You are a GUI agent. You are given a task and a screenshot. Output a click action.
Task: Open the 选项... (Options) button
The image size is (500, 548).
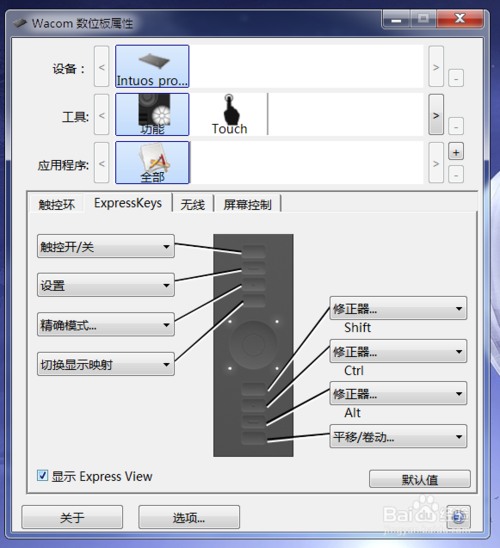coord(189,517)
